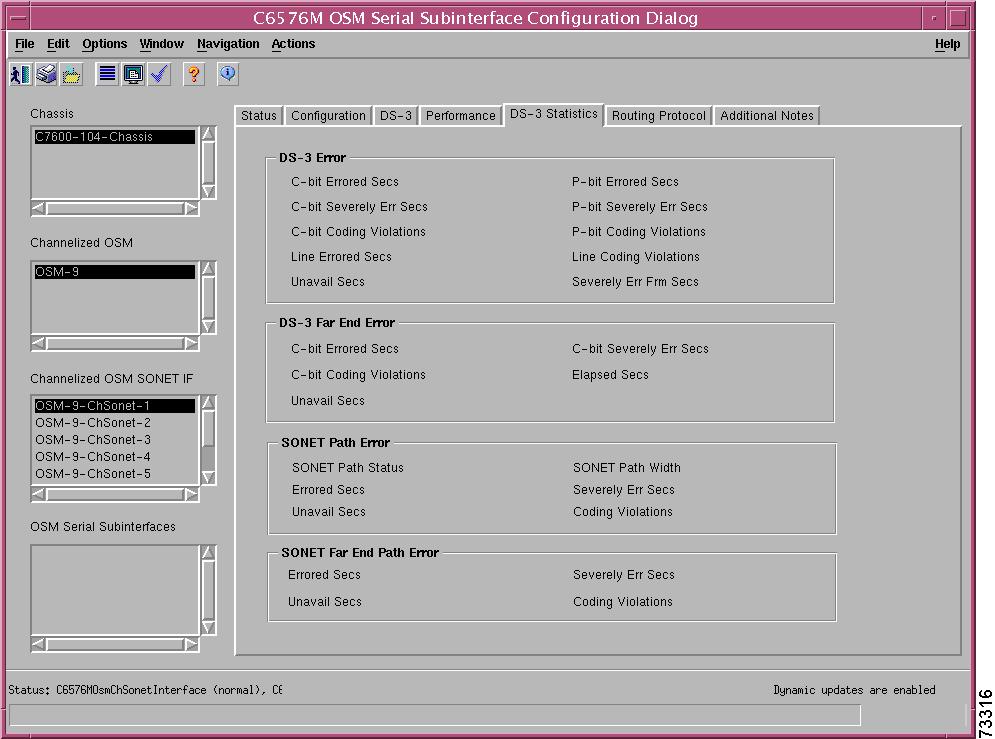
Task: Click the horizontal lines list toolbar icon
Action: pyautogui.click(x=107, y=75)
